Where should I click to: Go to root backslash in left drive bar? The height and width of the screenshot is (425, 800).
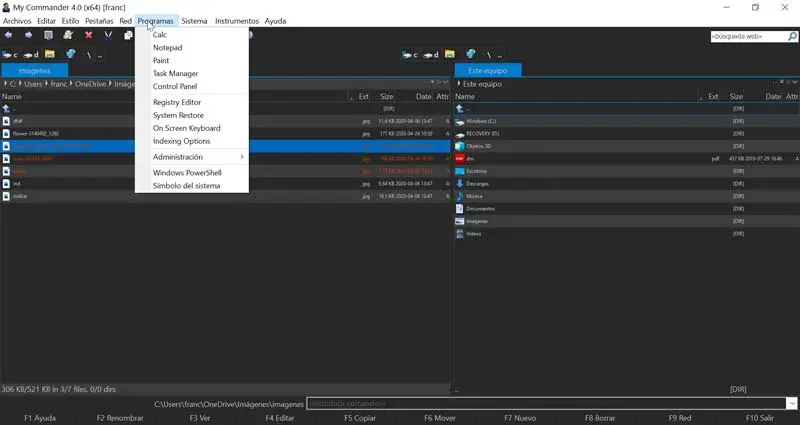click(89, 55)
